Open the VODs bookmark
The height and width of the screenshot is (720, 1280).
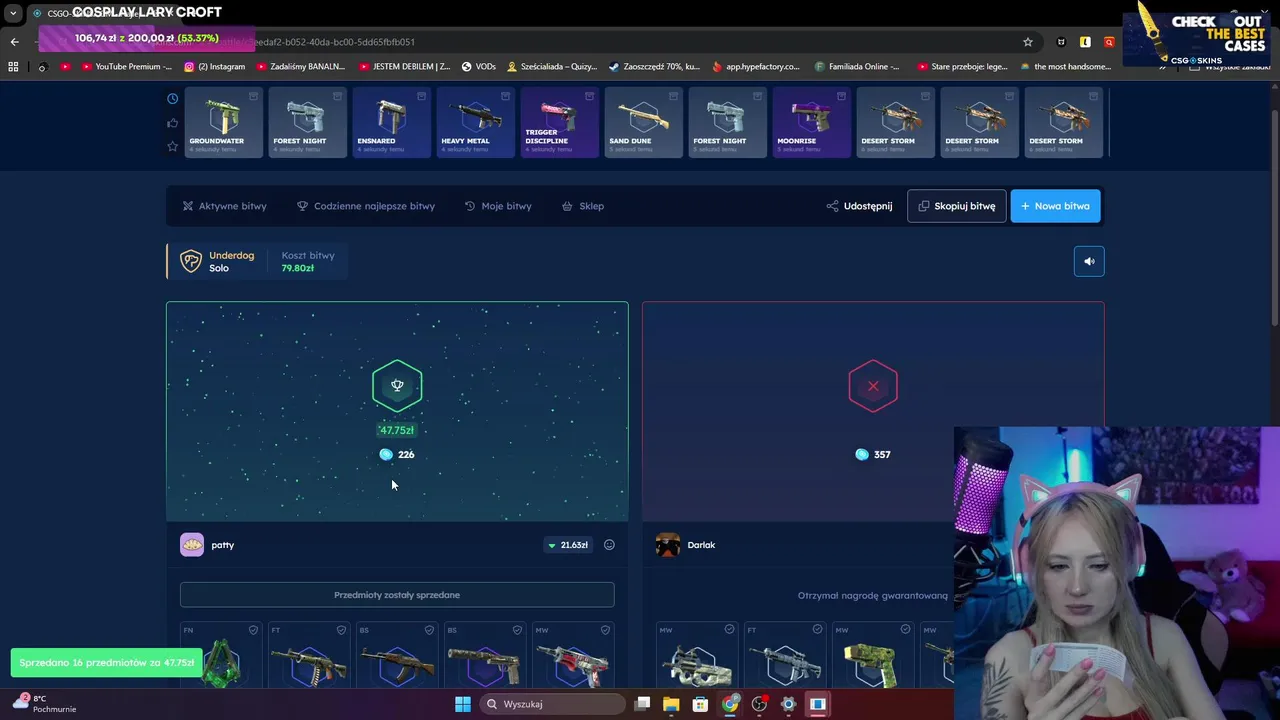click(479, 67)
